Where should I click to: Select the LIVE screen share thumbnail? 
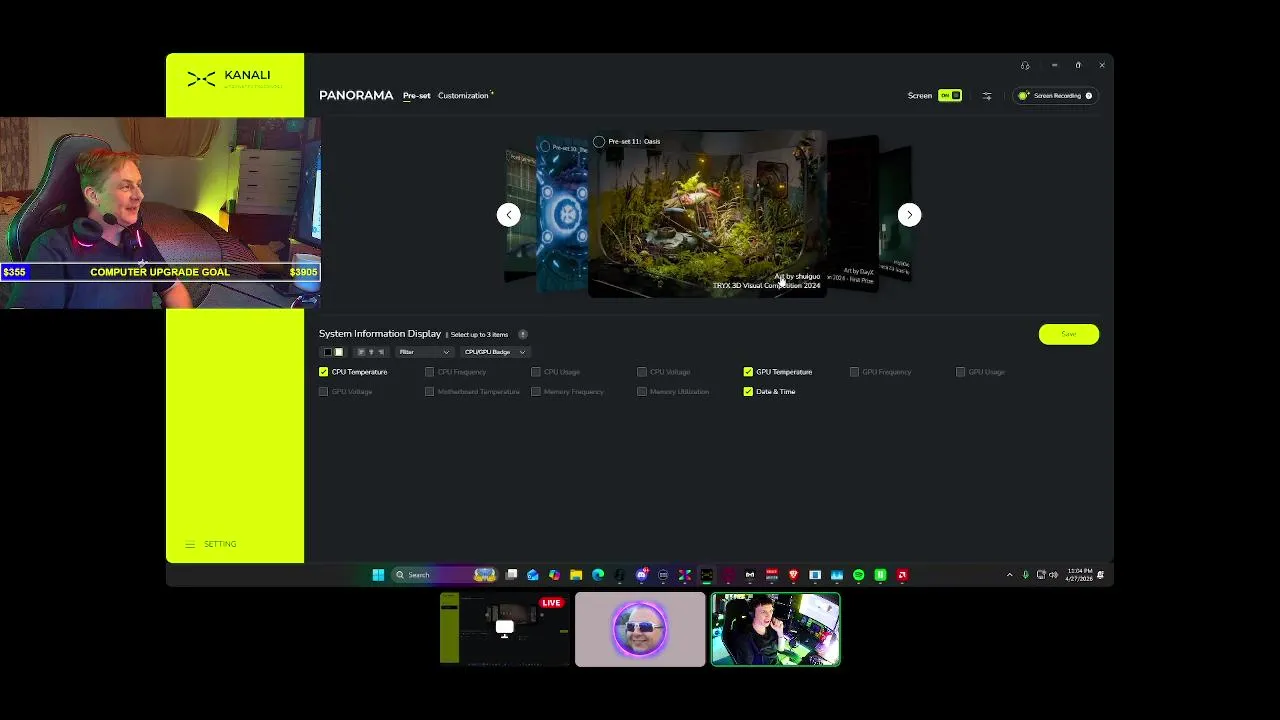click(x=504, y=629)
